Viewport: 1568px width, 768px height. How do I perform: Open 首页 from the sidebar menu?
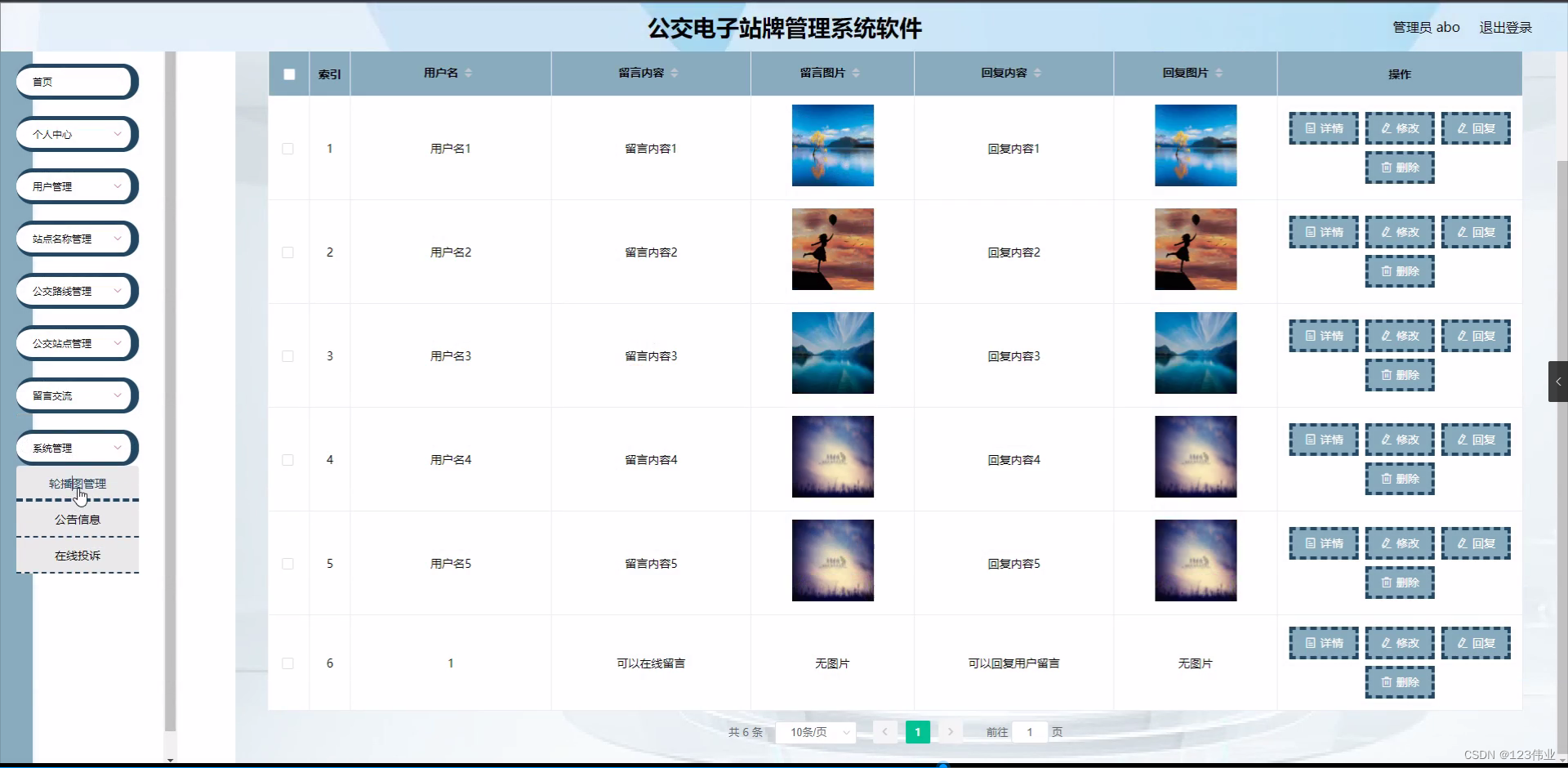pos(75,82)
